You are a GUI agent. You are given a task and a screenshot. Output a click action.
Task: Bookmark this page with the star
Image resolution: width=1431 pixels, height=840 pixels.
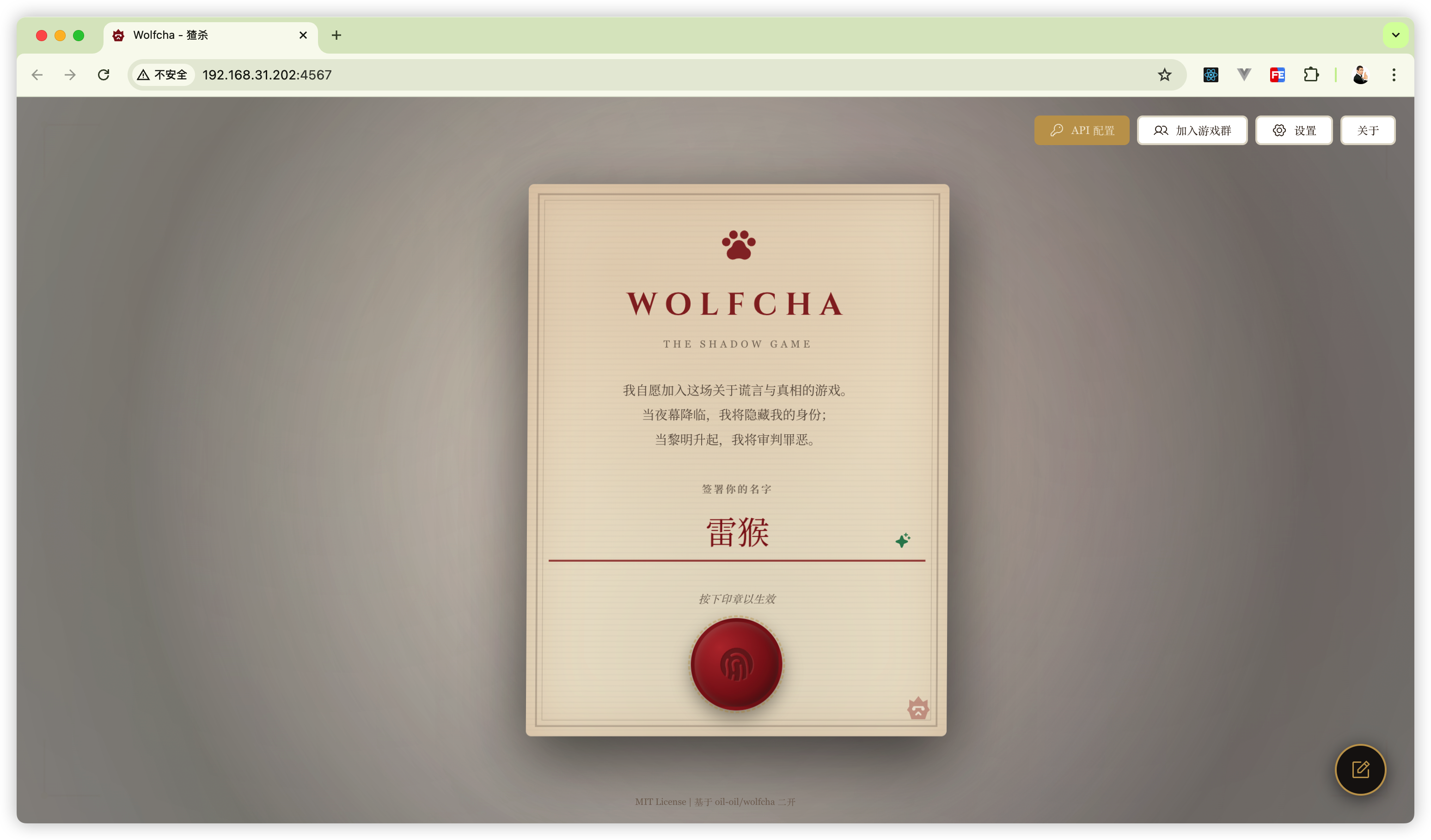coord(1164,75)
